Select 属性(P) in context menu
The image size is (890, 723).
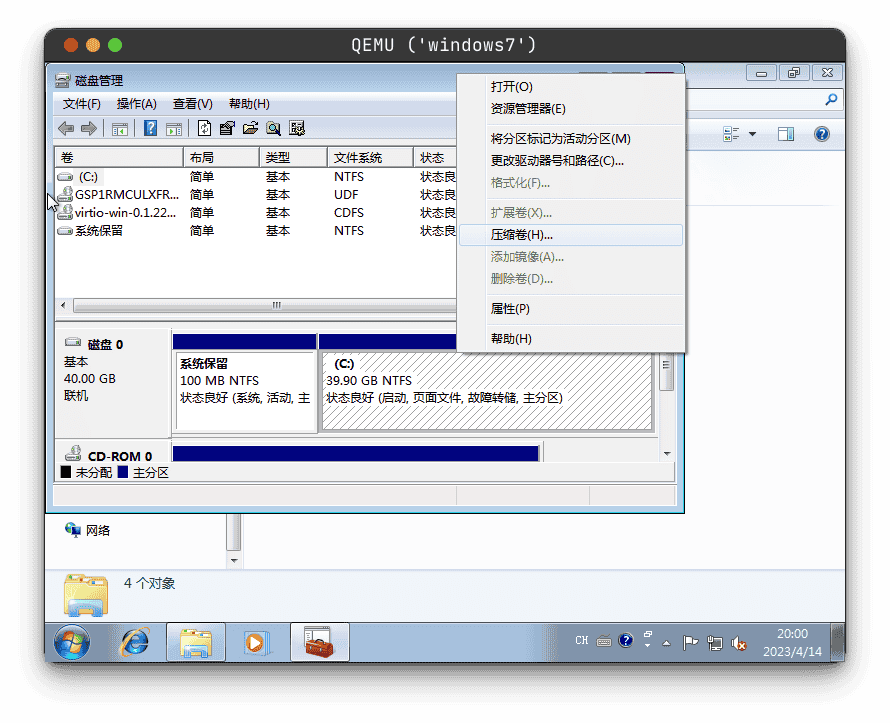[x=570, y=309]
